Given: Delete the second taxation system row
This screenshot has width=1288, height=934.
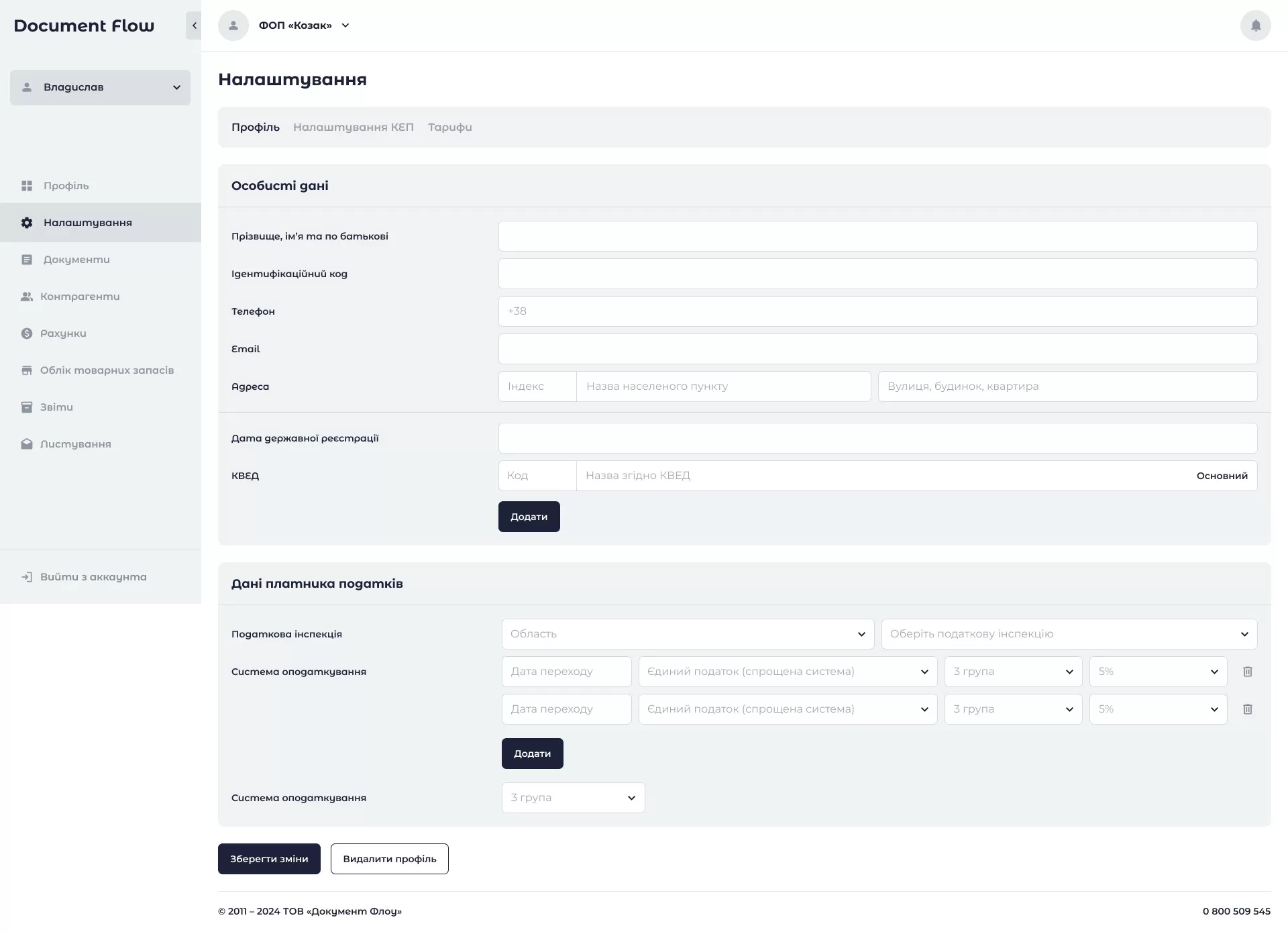Looking at the screenshot, I should coord(1247,709).
